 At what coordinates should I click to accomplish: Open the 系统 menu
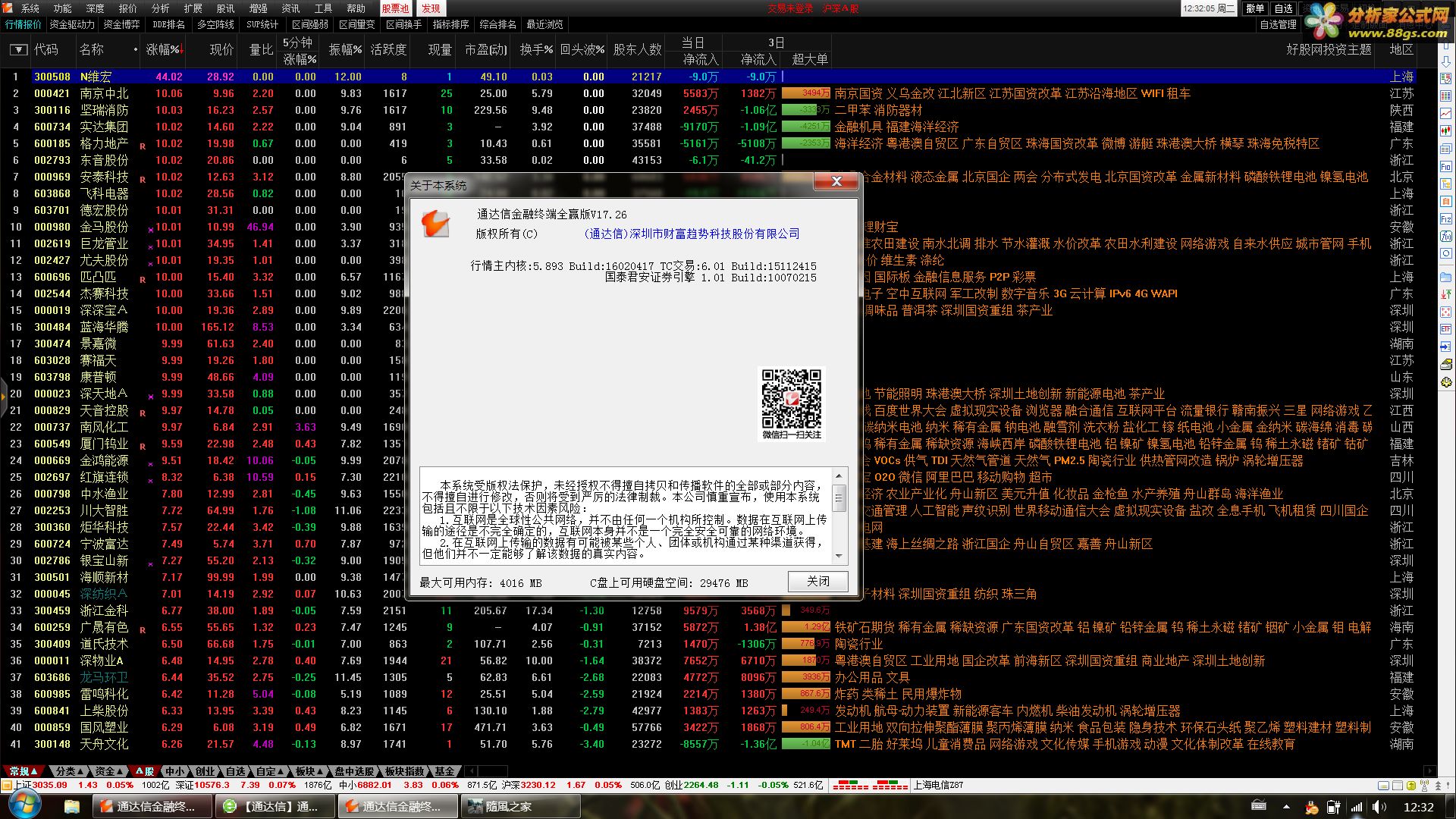[30, 8]
